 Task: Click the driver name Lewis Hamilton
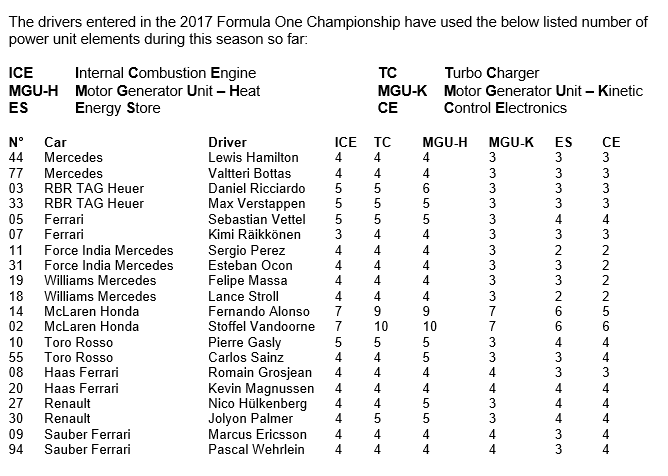[253, 157]
